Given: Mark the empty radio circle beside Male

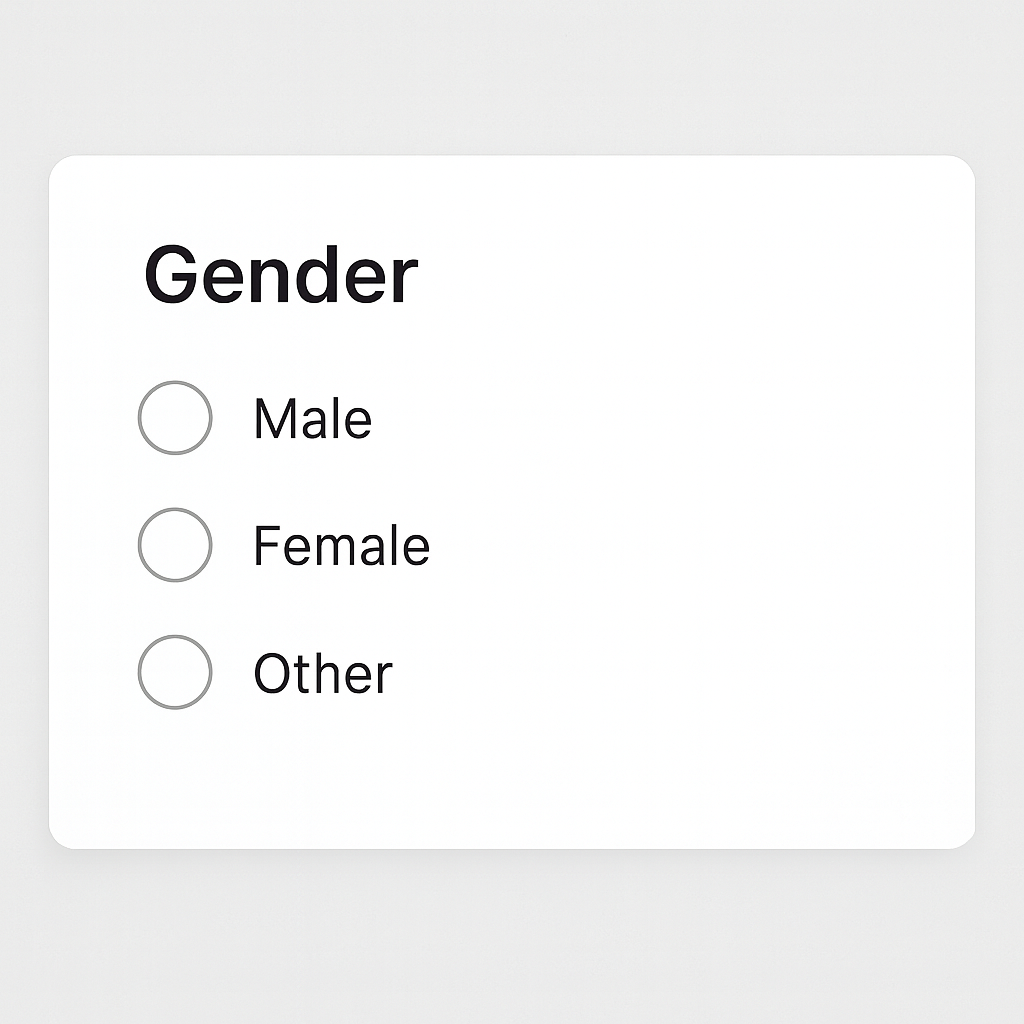Looking at the screenshot, I should 175,418.
